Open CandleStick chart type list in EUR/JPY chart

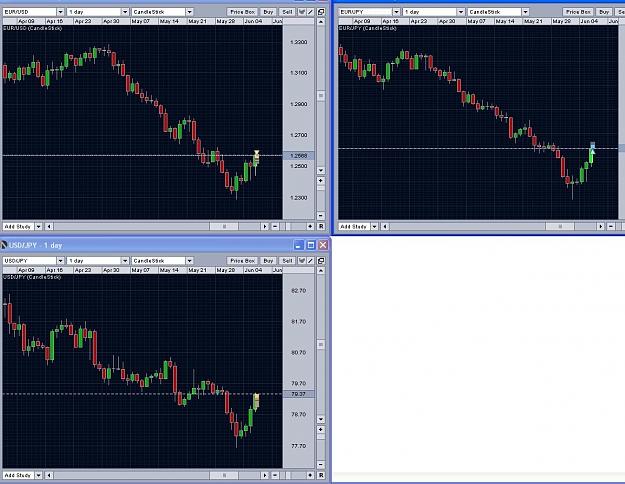[526, 12]
